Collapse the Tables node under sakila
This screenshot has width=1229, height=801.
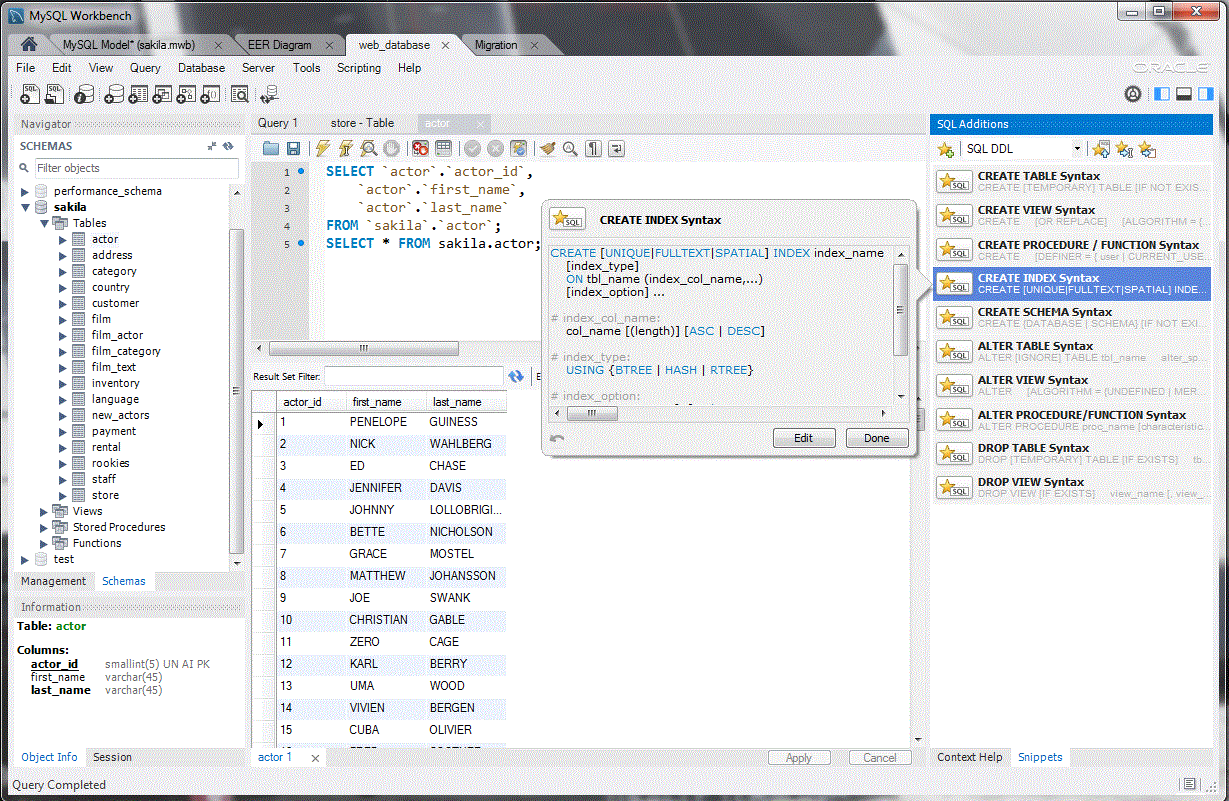coord(44,223)
